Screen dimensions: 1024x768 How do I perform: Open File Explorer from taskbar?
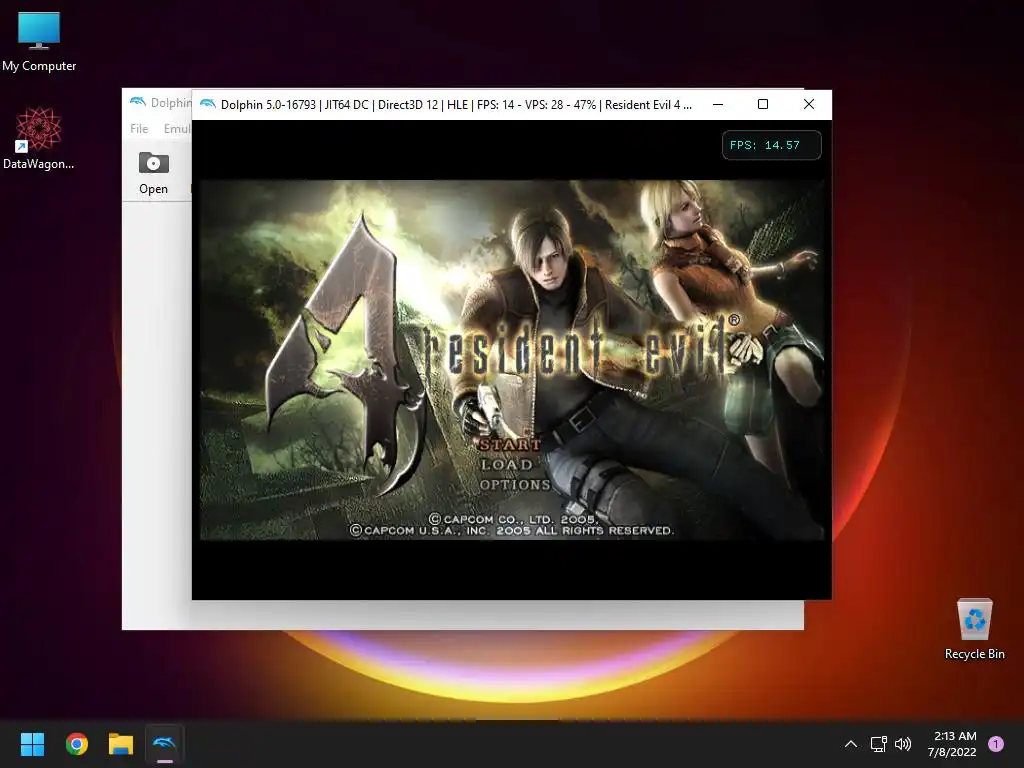pyautogui.click(x=121, y=744)
